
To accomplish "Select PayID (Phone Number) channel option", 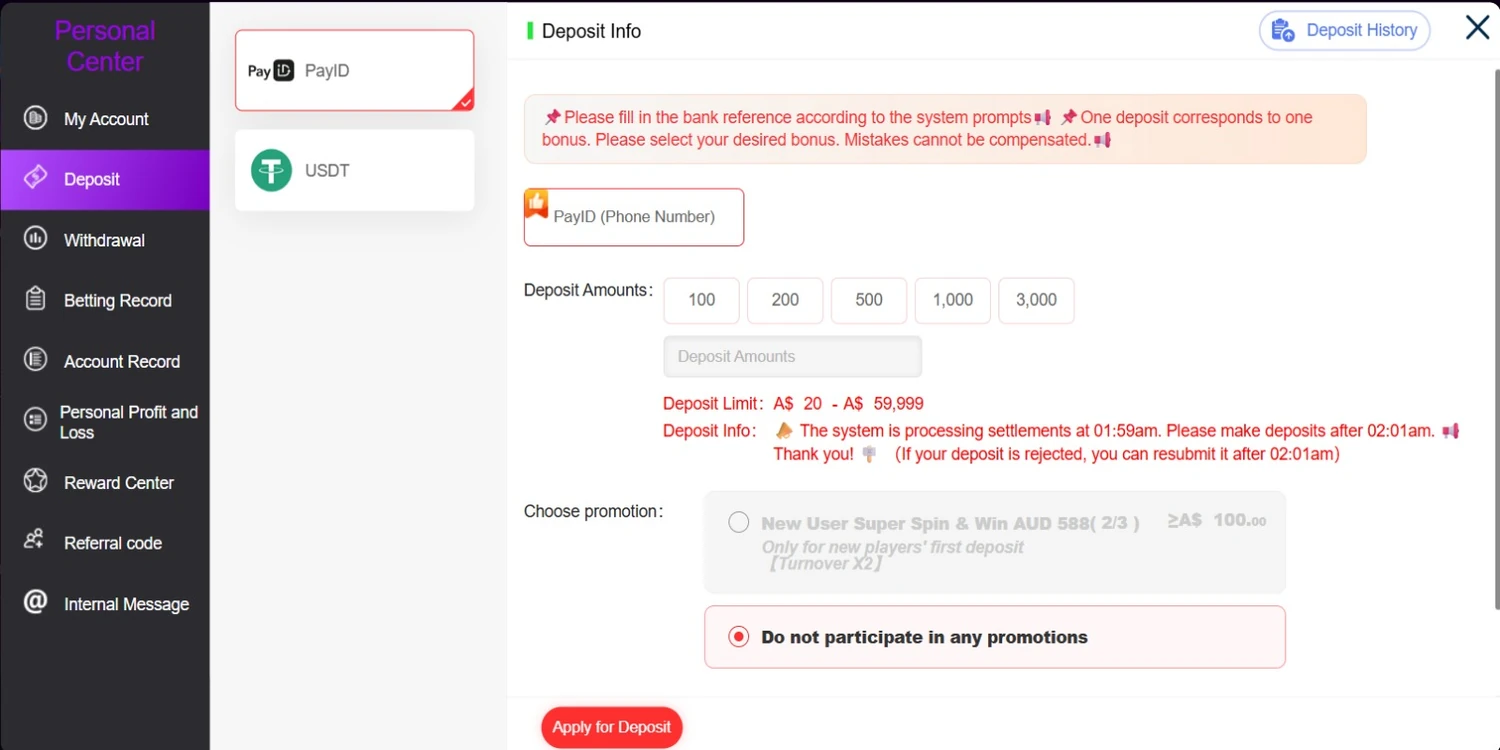I will tap(634, 217).
